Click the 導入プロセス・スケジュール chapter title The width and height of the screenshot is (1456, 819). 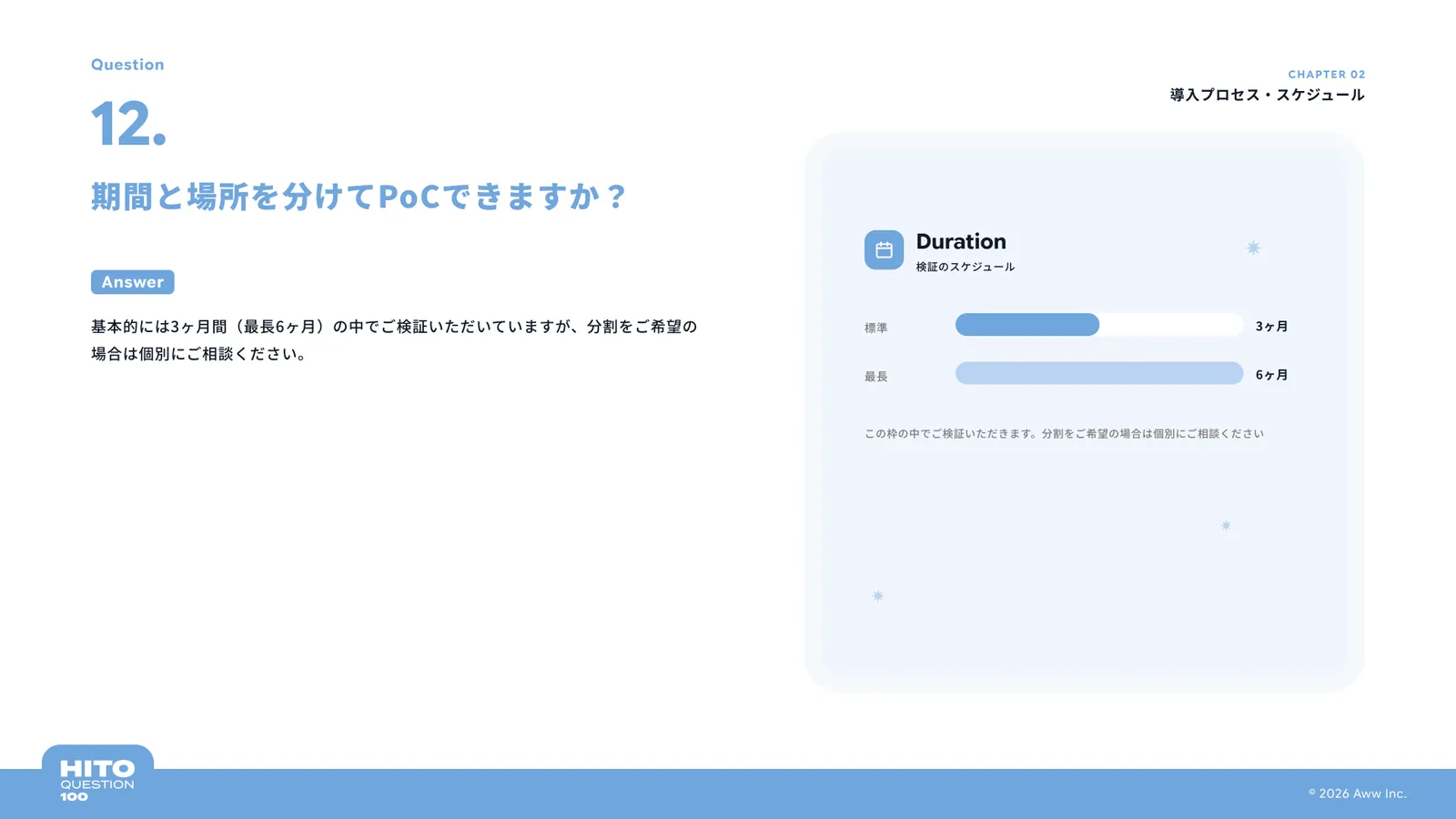click(x=1267, y=95)
